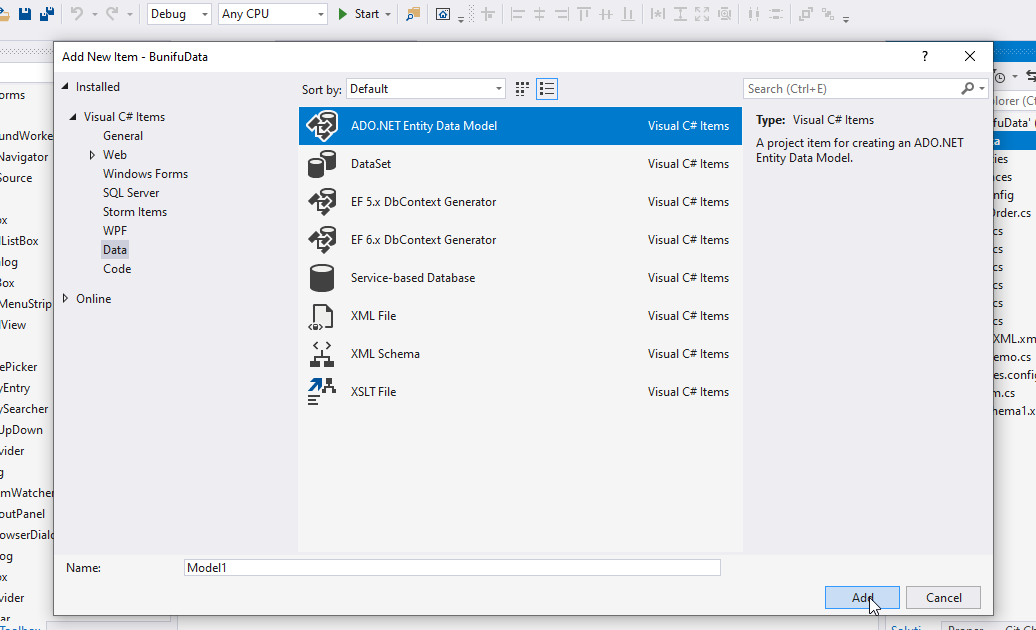Select EF 6.x DbContext Generator template

(x=520, y=240)
